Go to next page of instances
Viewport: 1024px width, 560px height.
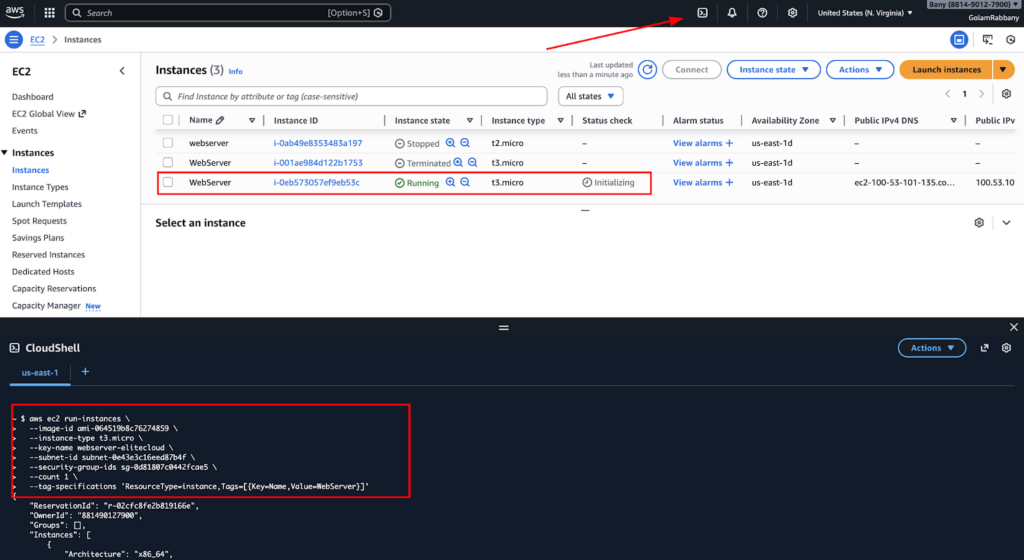click(x=981, y=94)
